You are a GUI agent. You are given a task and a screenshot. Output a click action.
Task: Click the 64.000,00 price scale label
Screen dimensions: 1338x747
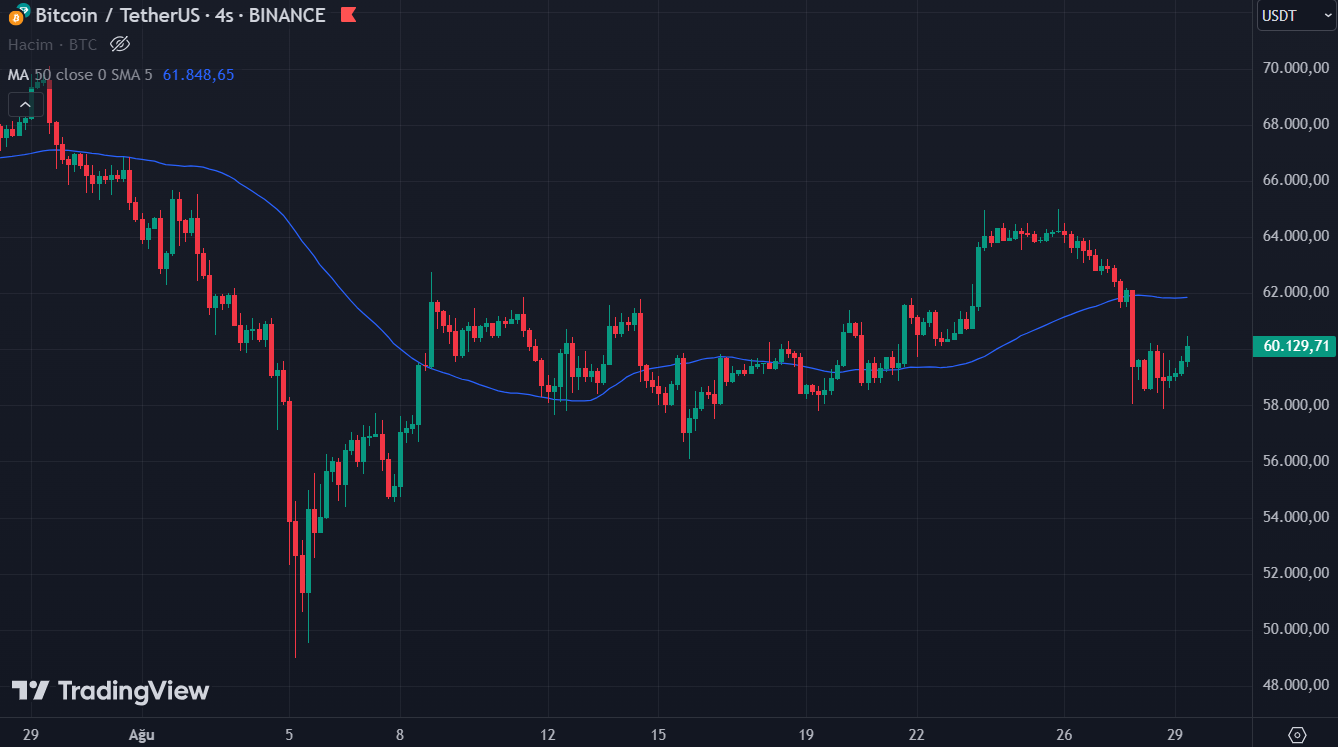(1295, 236)
